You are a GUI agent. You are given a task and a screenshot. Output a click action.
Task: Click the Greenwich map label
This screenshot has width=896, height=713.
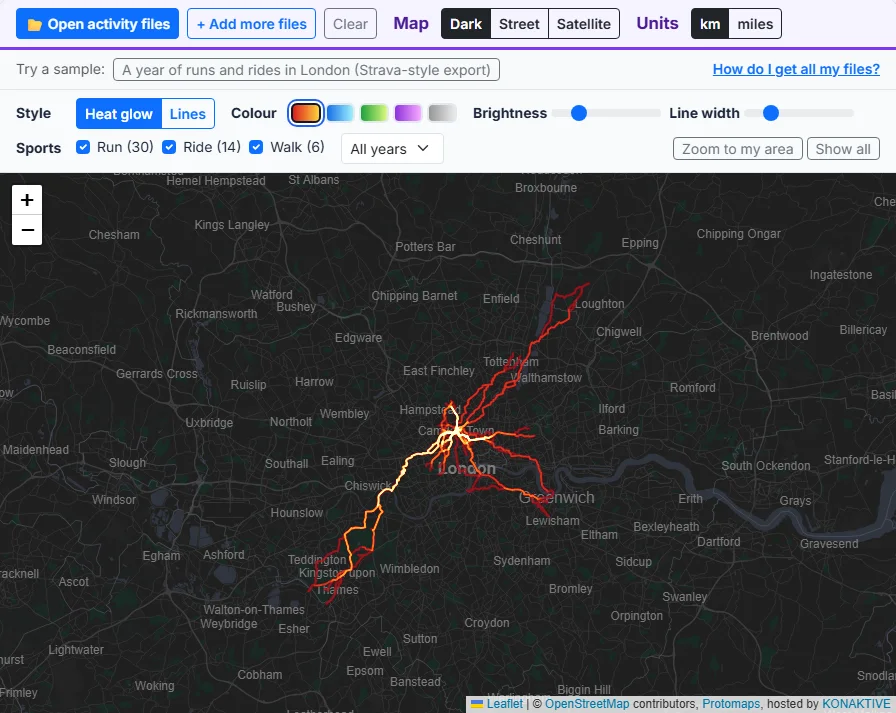(557, 498)
